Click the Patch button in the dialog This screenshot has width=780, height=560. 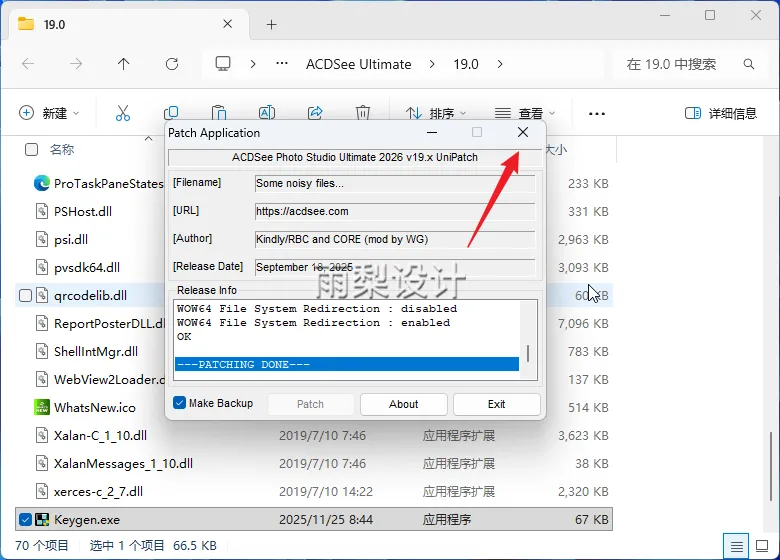pyautogui.click(x=310, y=404)
